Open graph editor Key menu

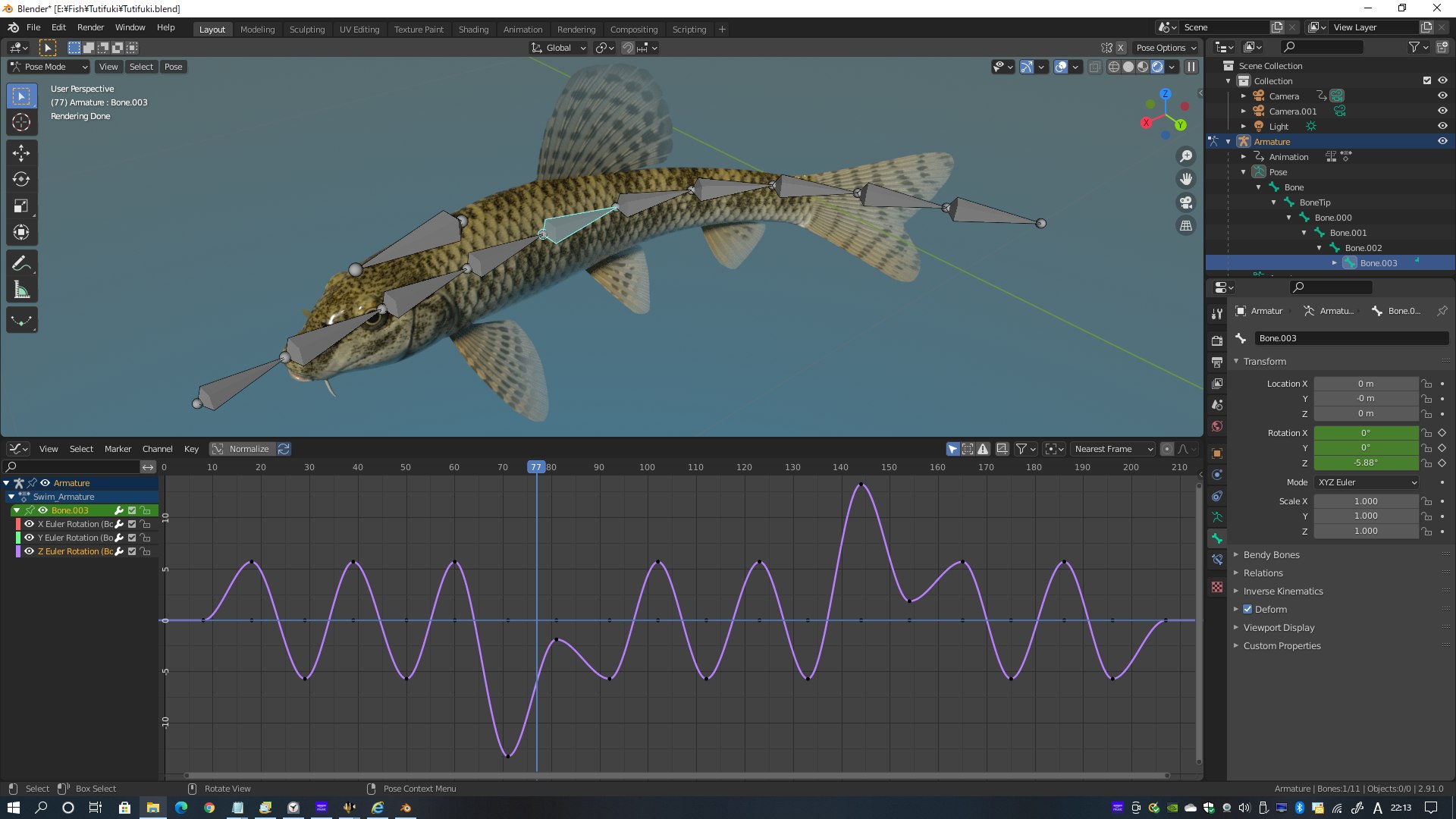tap(191, 449)
